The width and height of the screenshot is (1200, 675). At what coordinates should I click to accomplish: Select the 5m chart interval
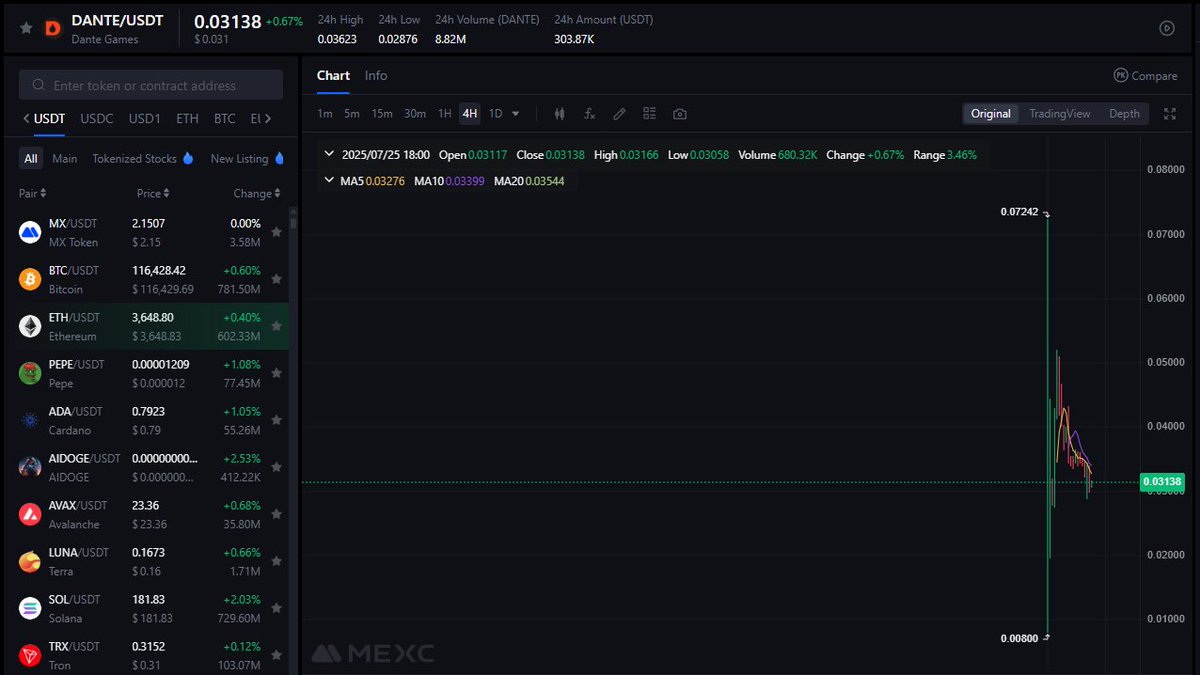coord(352,114)
